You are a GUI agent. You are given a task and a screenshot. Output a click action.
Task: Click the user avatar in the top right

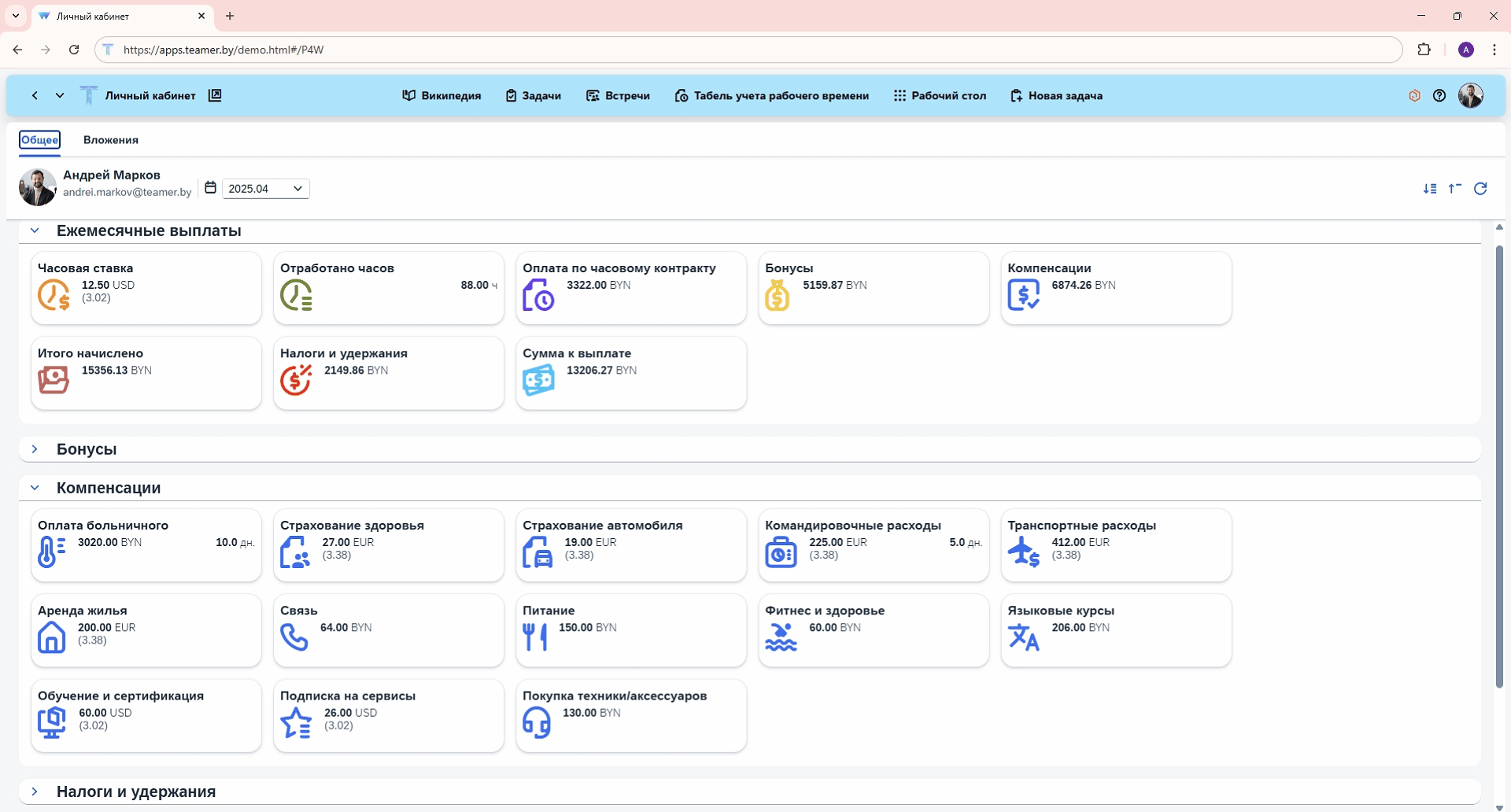(x=1470, y=96)
